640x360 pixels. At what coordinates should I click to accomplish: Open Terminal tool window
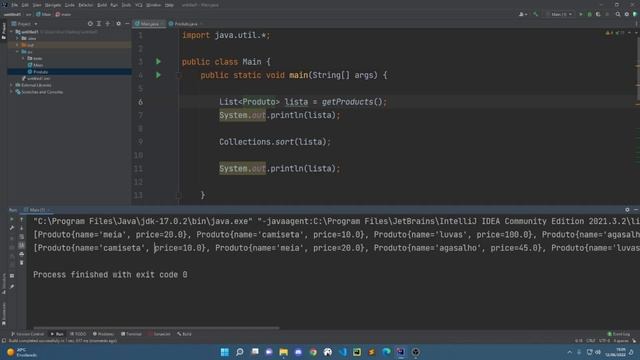pyautogui.click(x=131, y=334)
